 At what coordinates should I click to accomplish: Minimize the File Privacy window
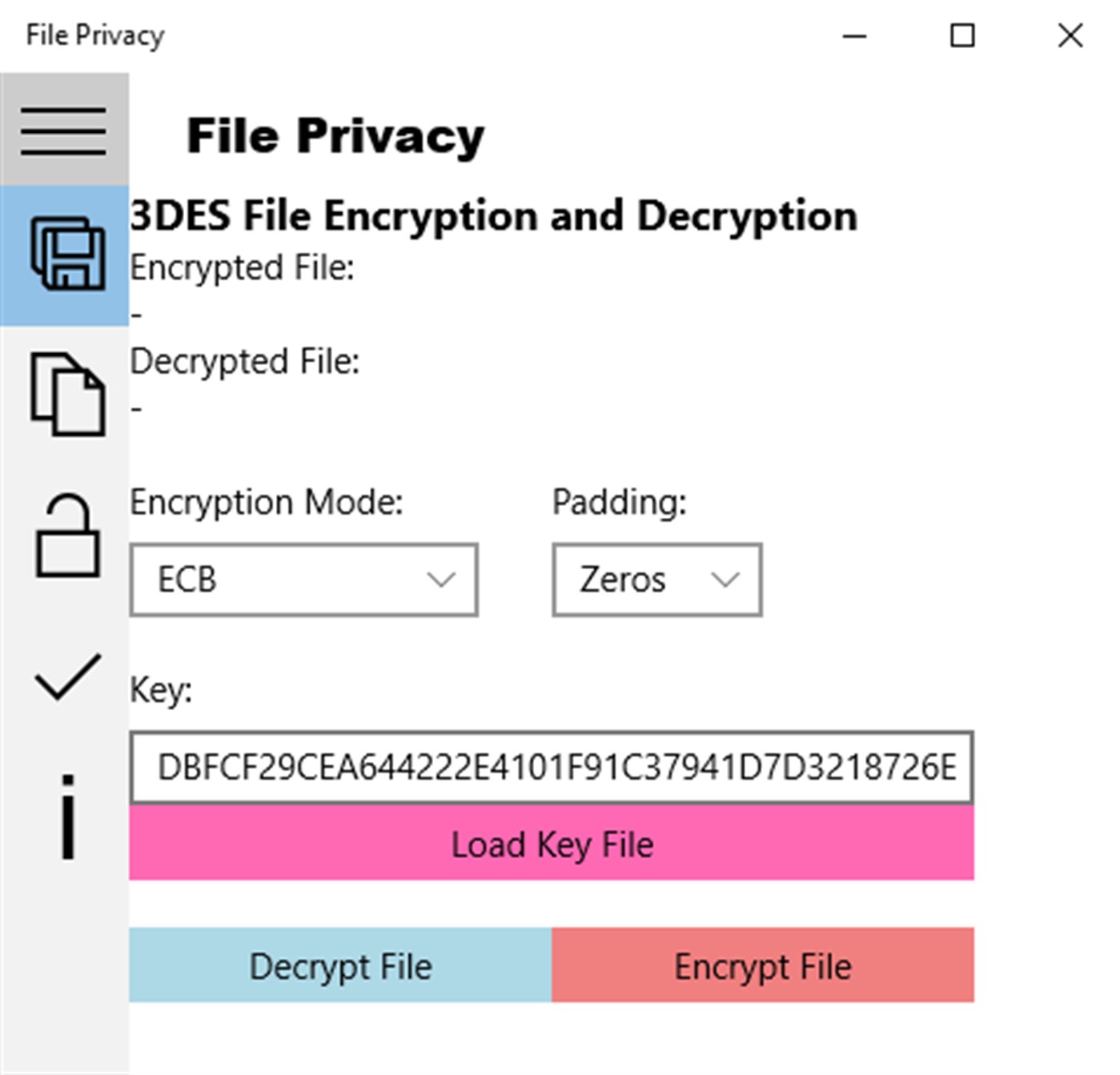[x=854, y=36]
